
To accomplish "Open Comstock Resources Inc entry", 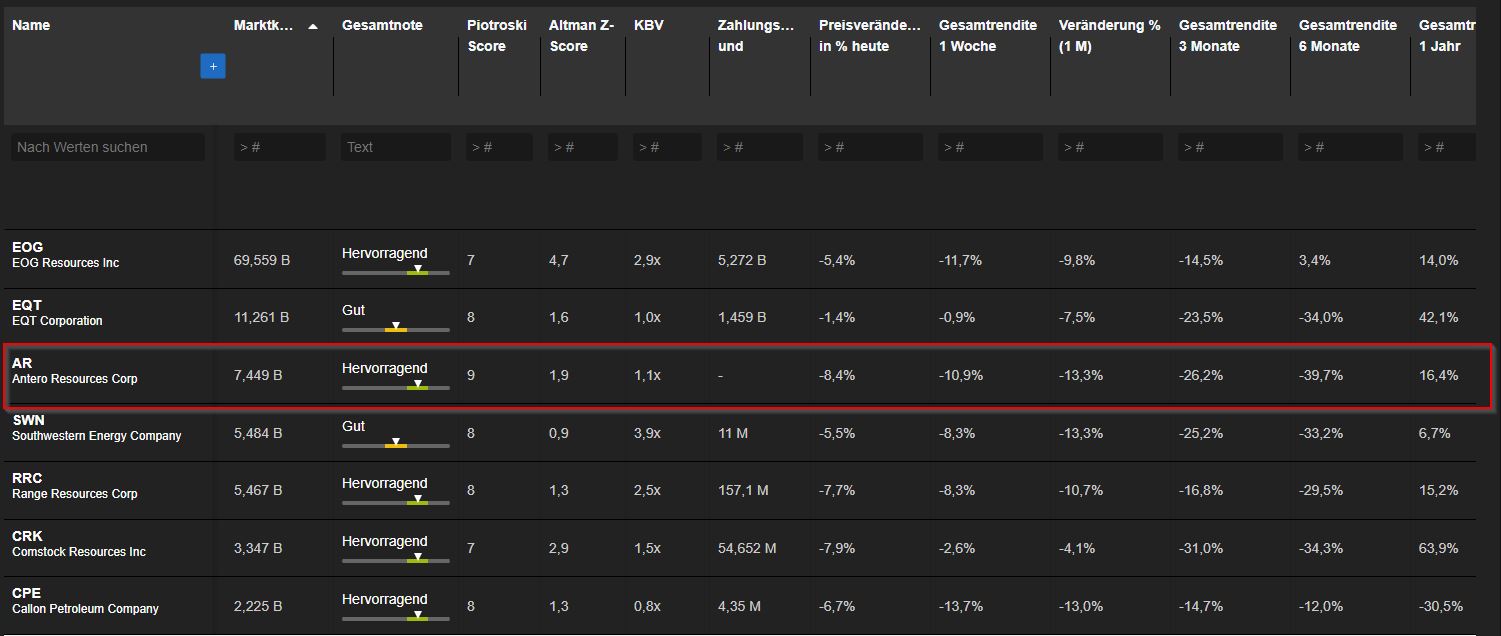I will [78, 552].
